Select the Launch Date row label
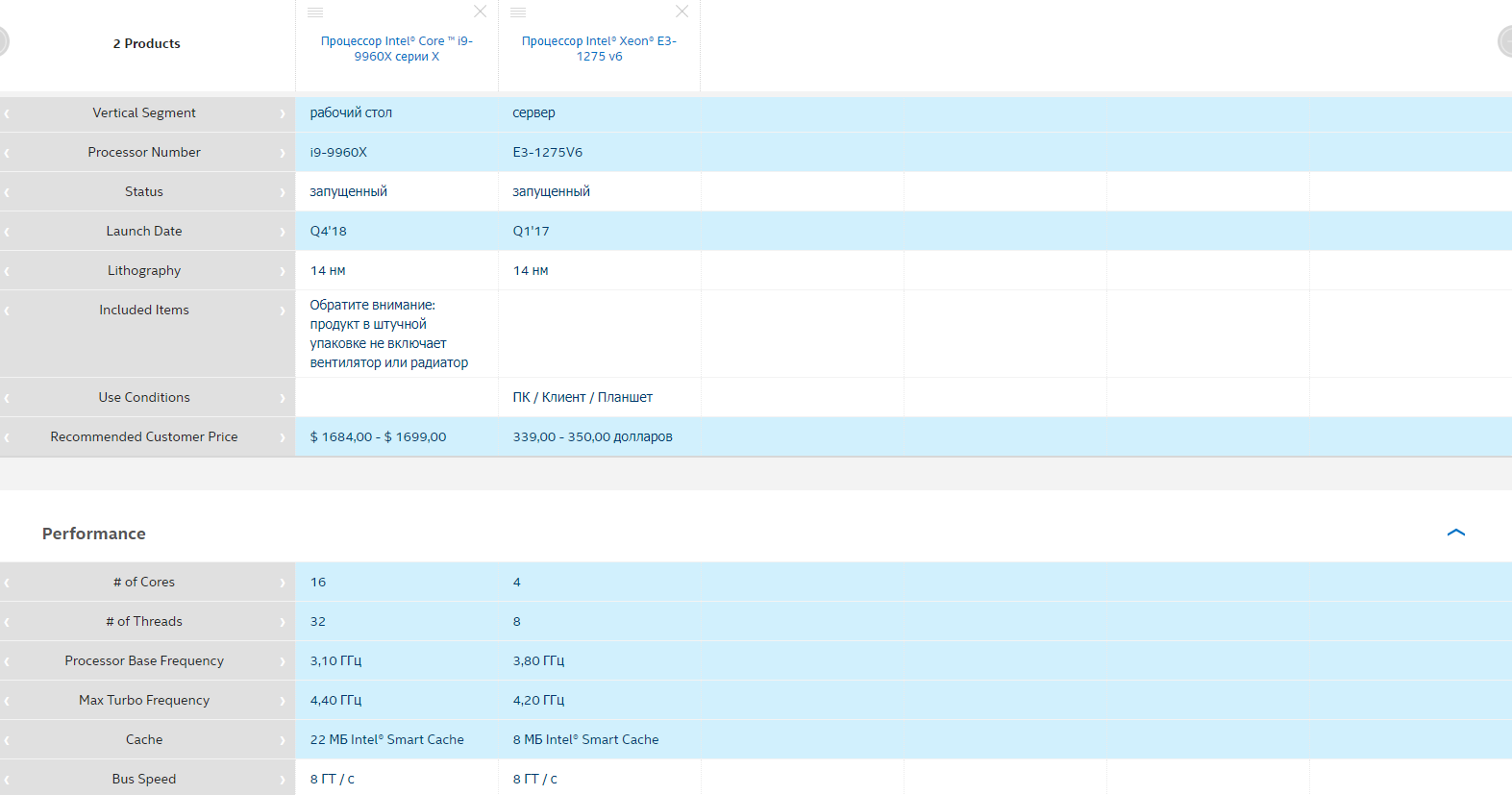Viewport: 1512px width, 795px height. (x=144, y=231)
